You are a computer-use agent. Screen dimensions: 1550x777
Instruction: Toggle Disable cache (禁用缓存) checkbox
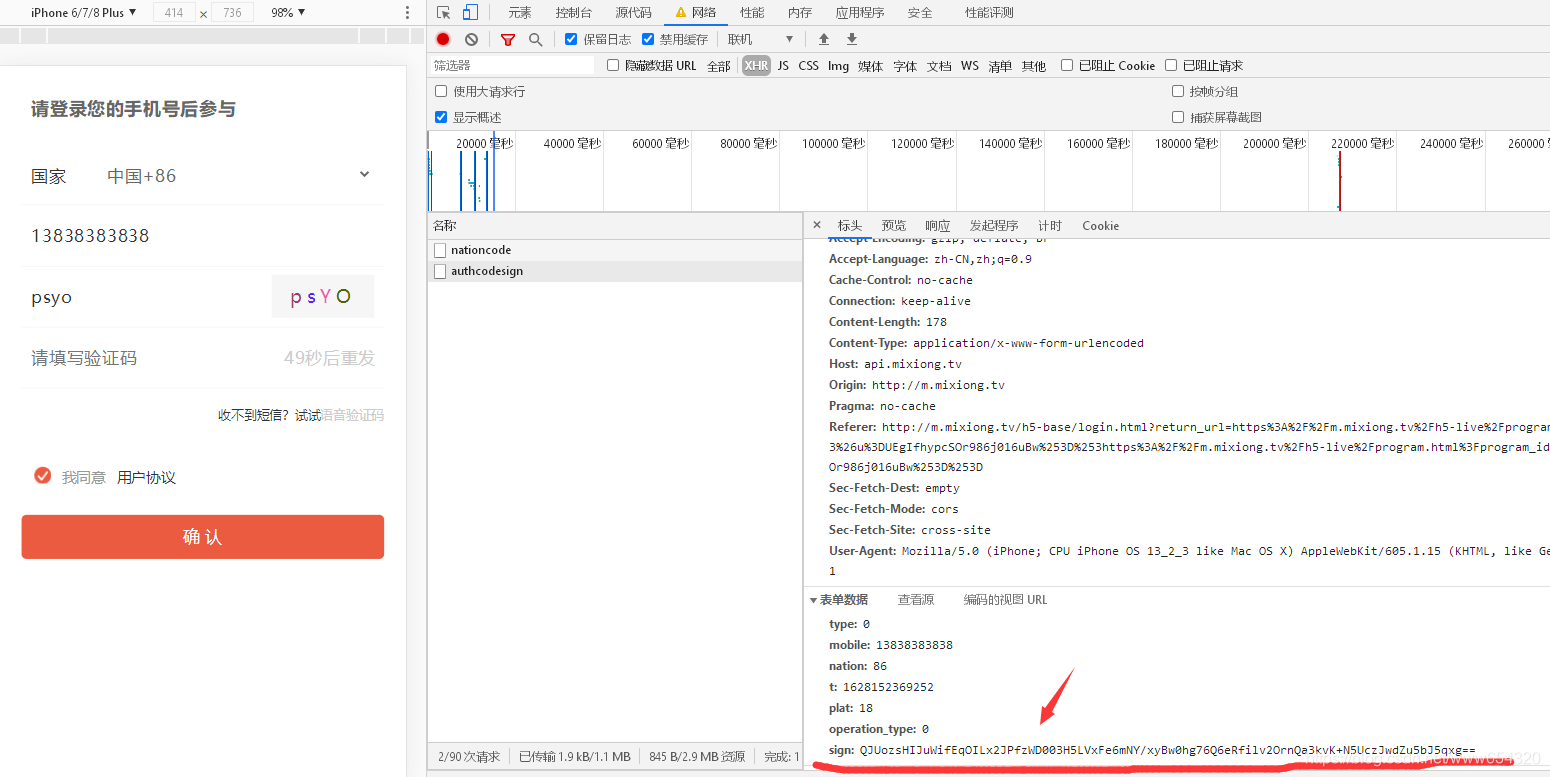(x=648, y=39)
